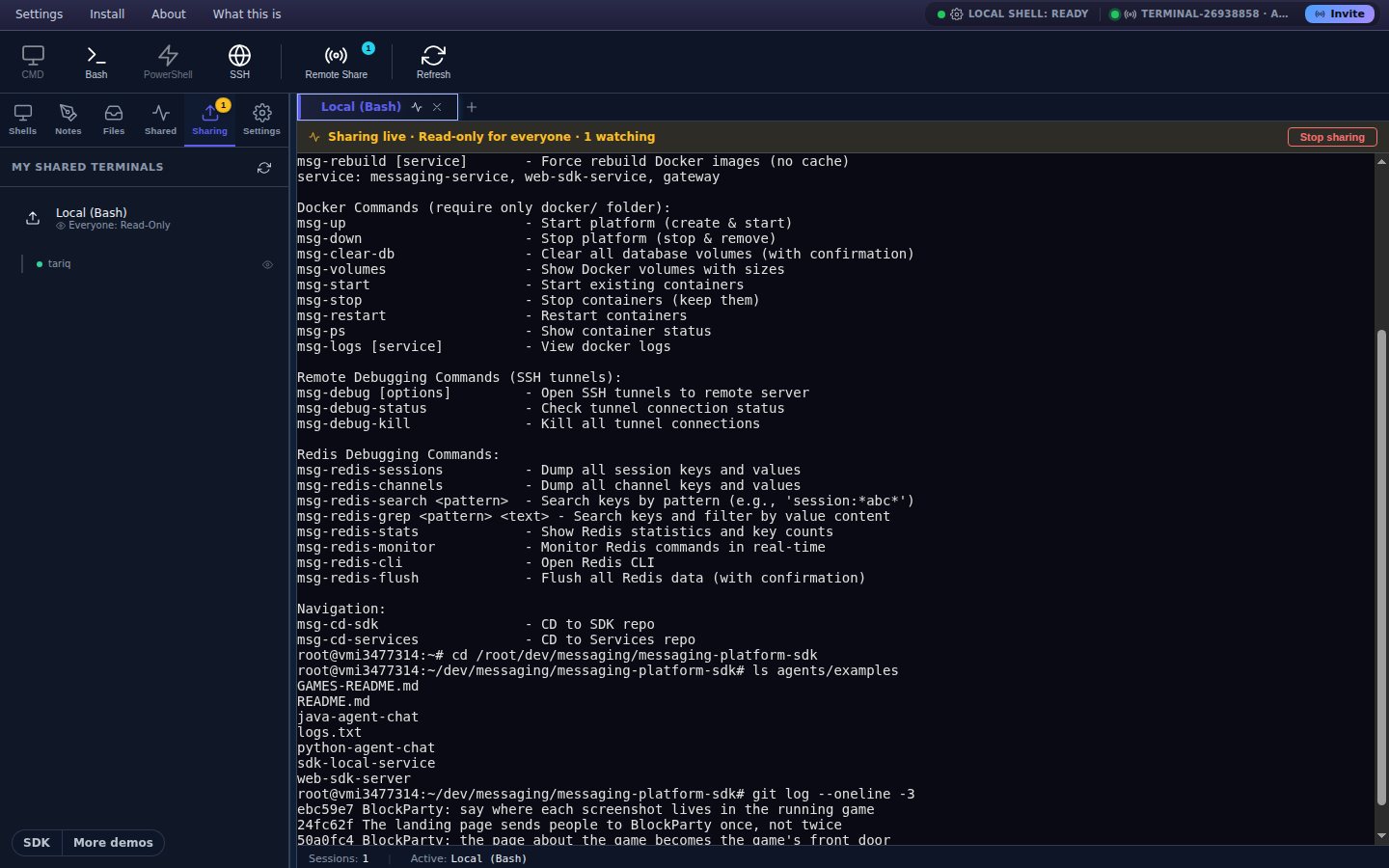Click the SDK button
This screenshot has height=868, width=1389.
[x=37, y=843]
